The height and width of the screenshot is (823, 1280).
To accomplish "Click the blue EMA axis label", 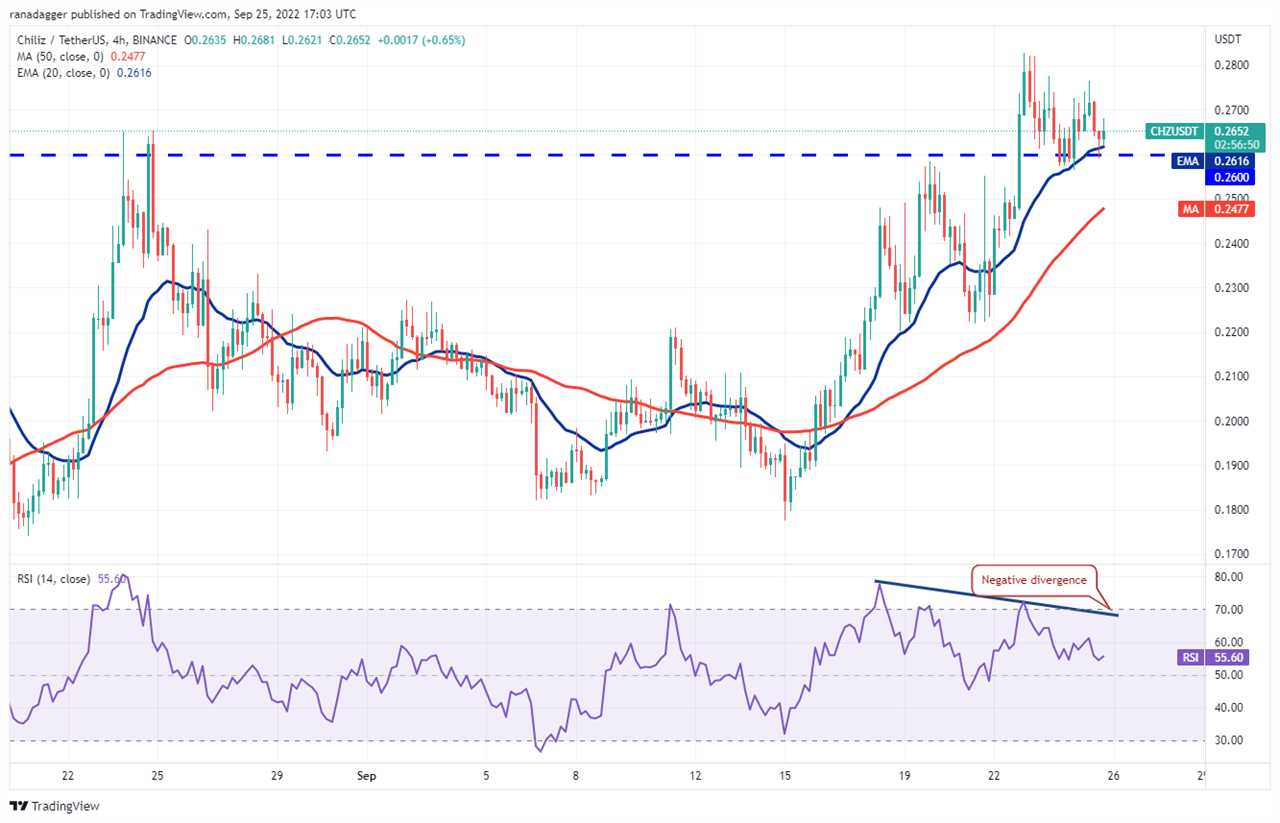I will tap(1185, 160).
